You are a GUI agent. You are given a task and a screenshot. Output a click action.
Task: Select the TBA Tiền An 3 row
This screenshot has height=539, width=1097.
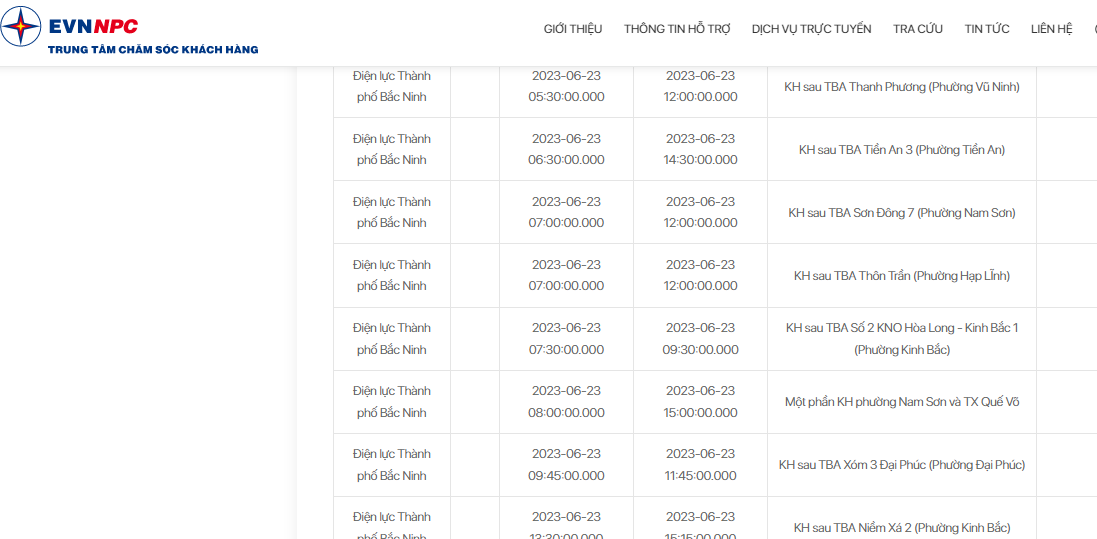pyautogui.click(x=715, y=149)
